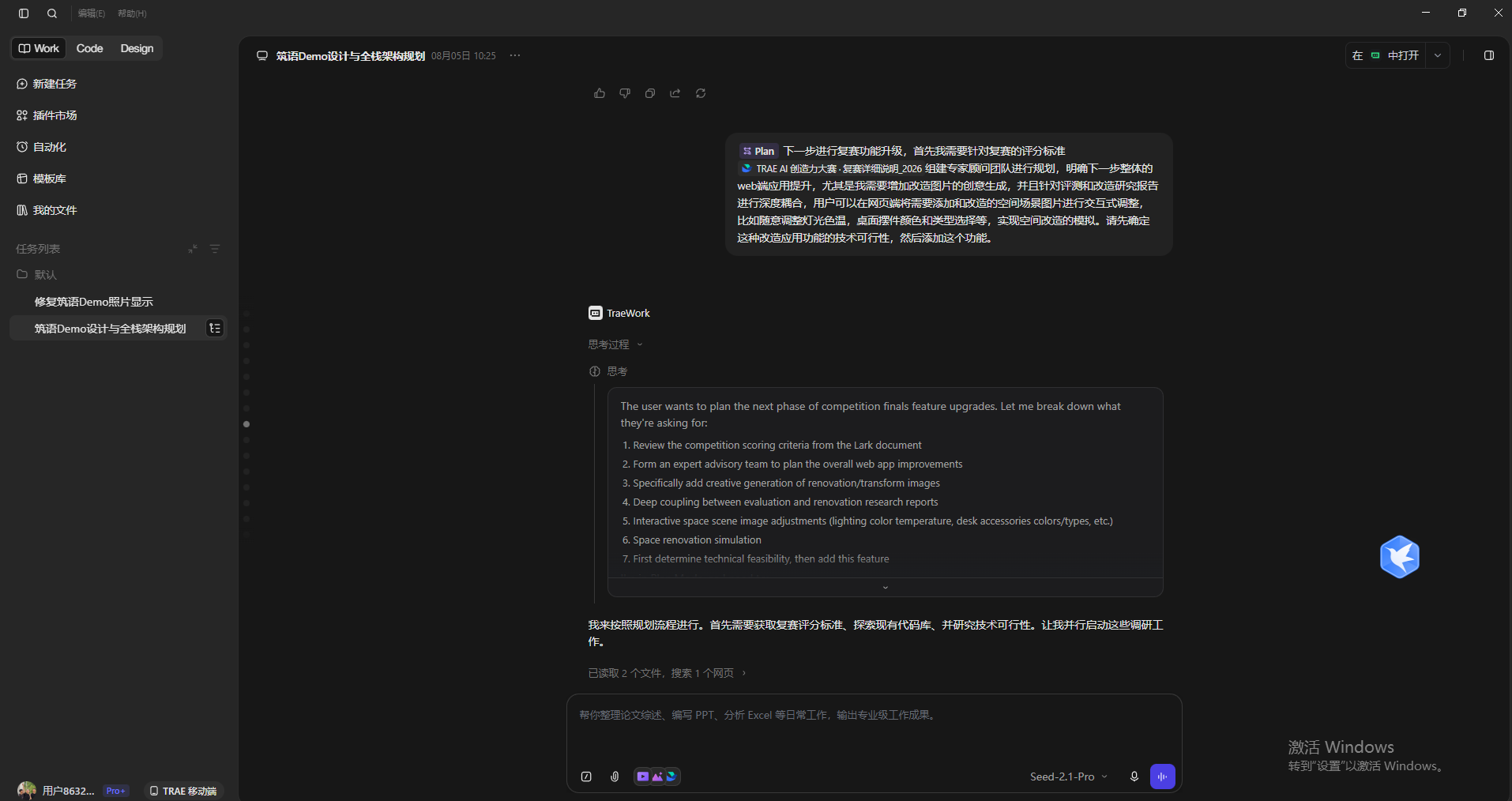Switch to the Design tab
Screen dimensions: 1512x801
click(x=137, y=48)
